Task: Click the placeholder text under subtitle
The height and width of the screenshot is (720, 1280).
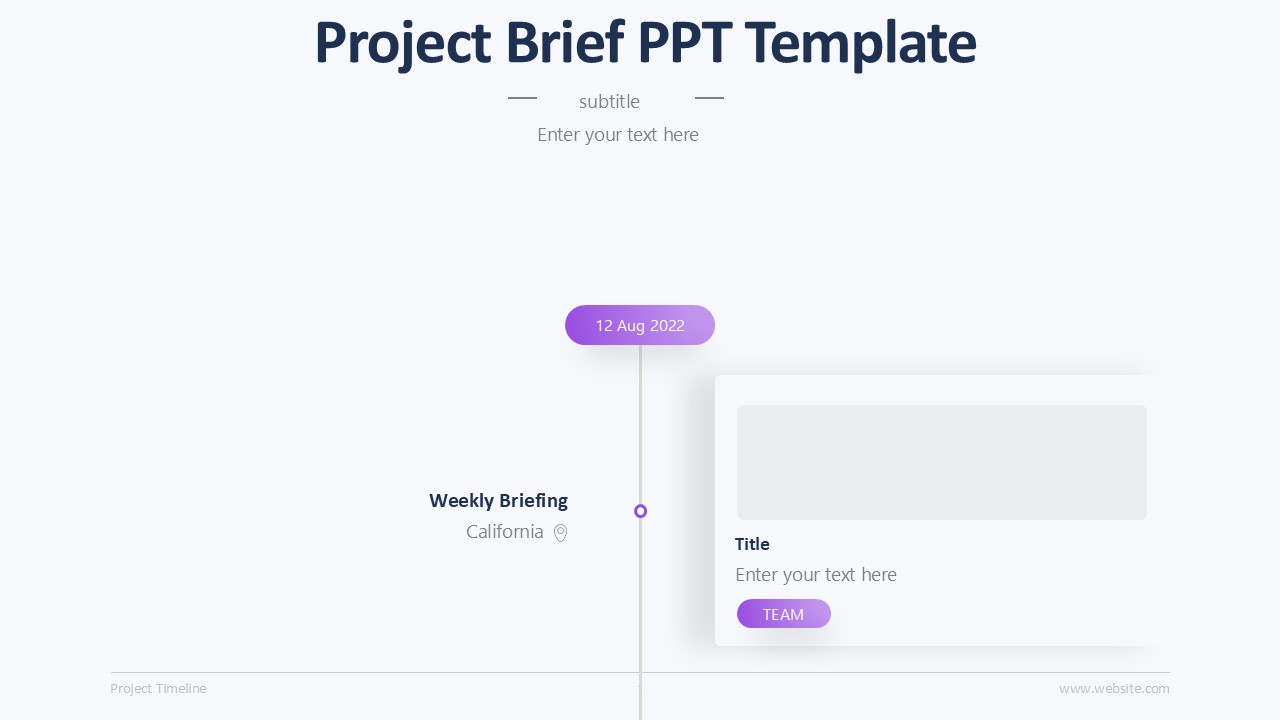Action: pyautogui.click(x=617, y=135)
